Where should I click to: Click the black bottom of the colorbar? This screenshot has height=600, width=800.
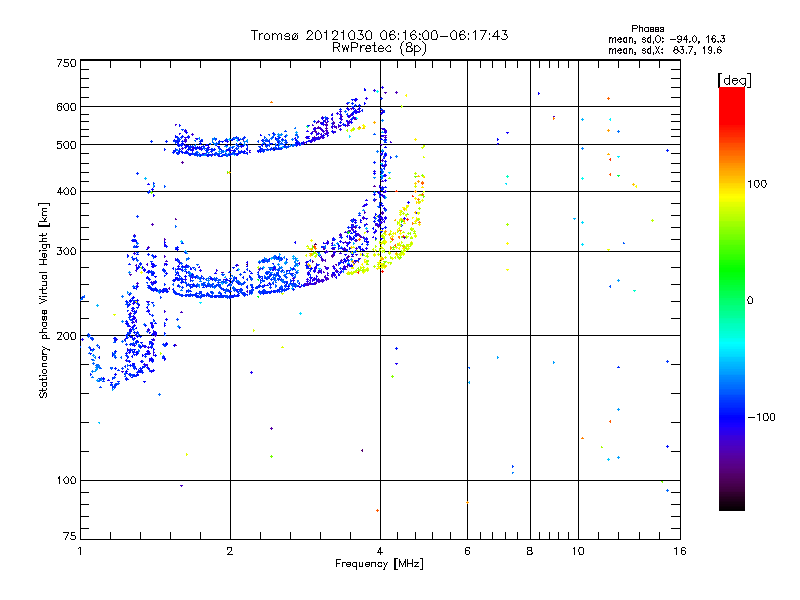click(732, 503)
